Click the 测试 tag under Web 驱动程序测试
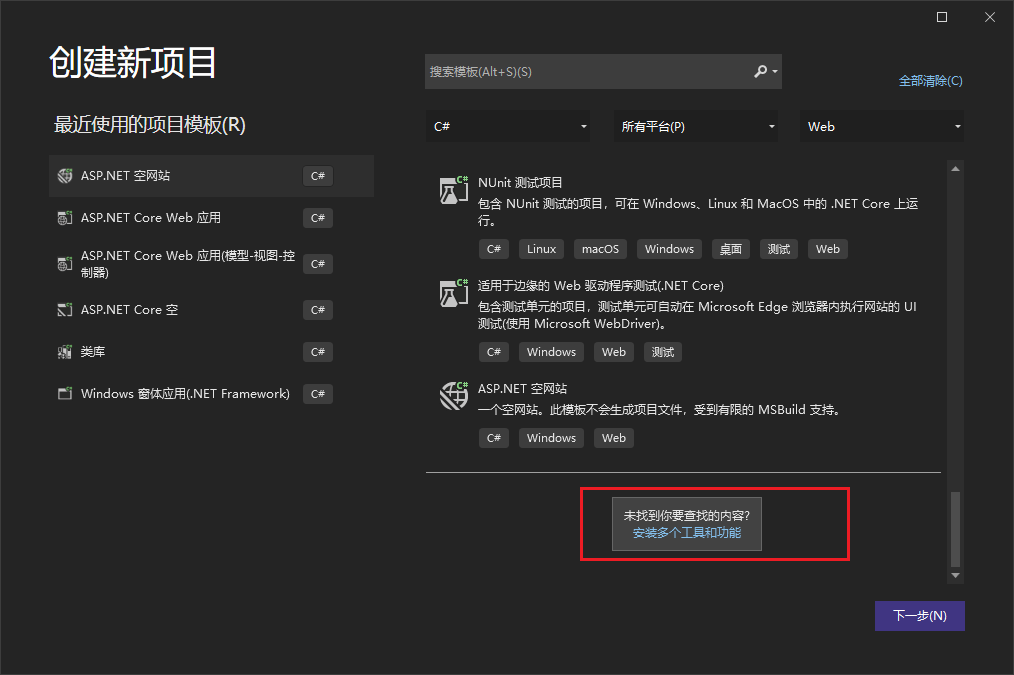This screenshot has width=1014, height=675. (x=663, y=352)
